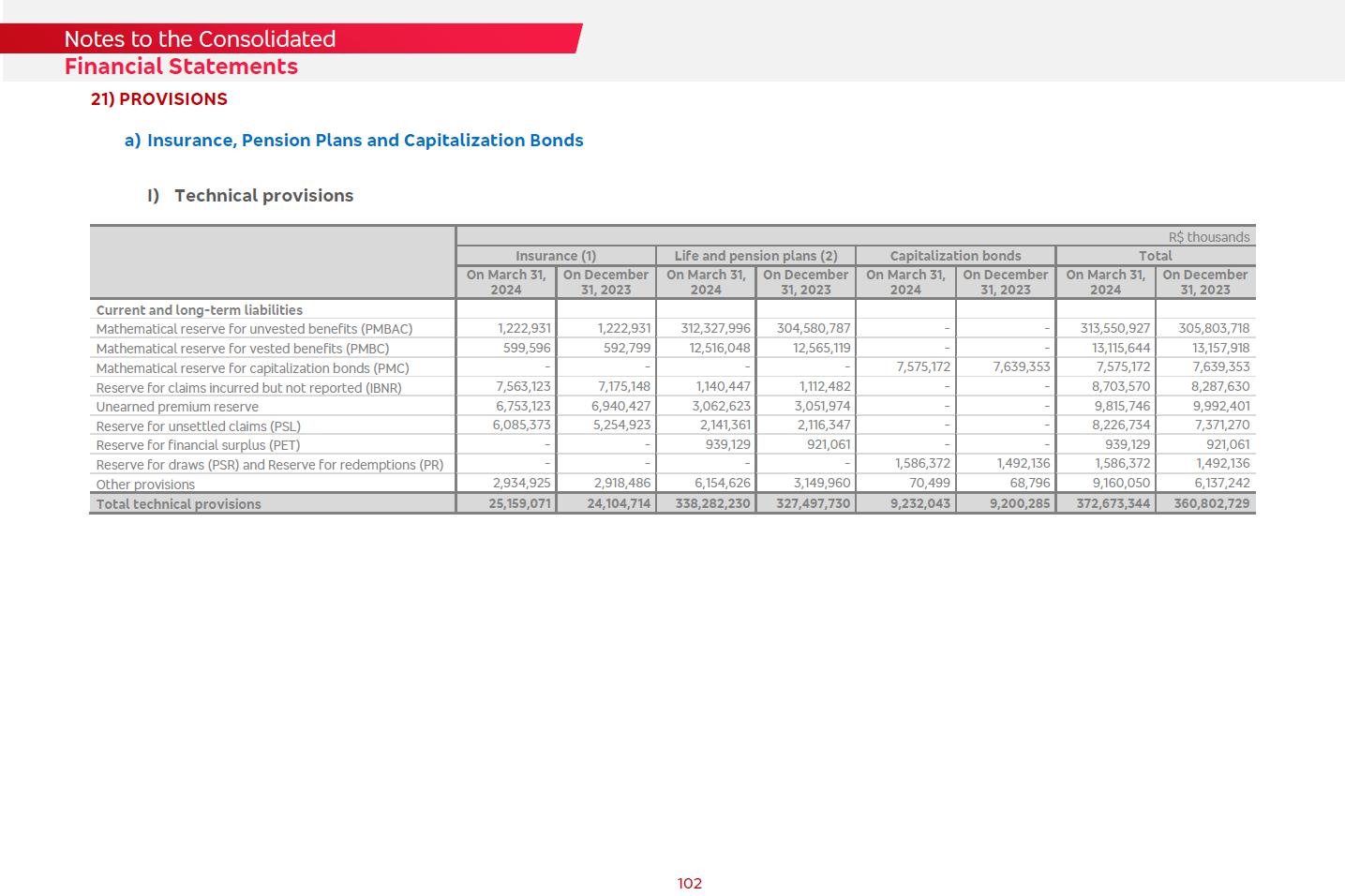Click the "Technical provisions" subsection title
Screen dimensions: 1345x896
pyautogui.click(x=263, y=196)
